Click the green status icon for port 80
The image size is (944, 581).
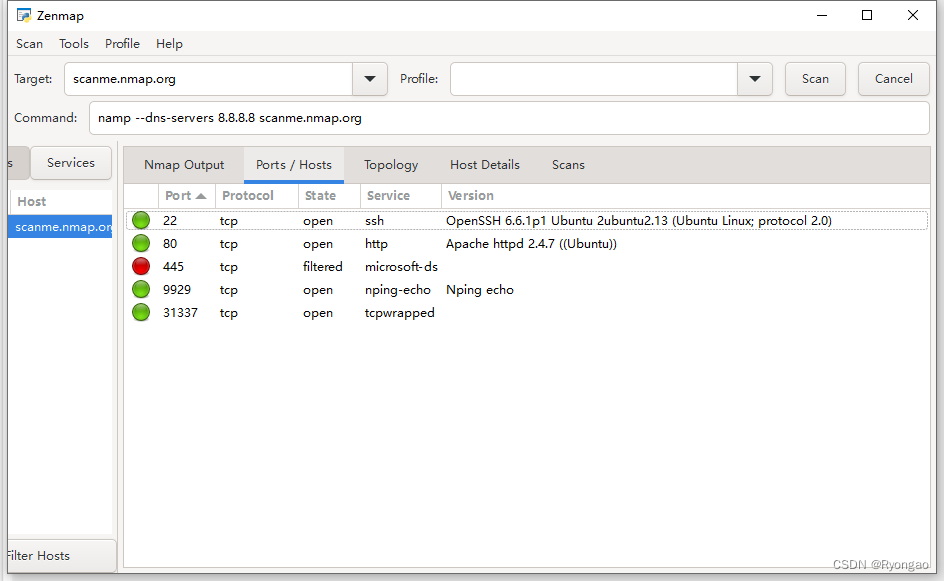tap(141, 244)
